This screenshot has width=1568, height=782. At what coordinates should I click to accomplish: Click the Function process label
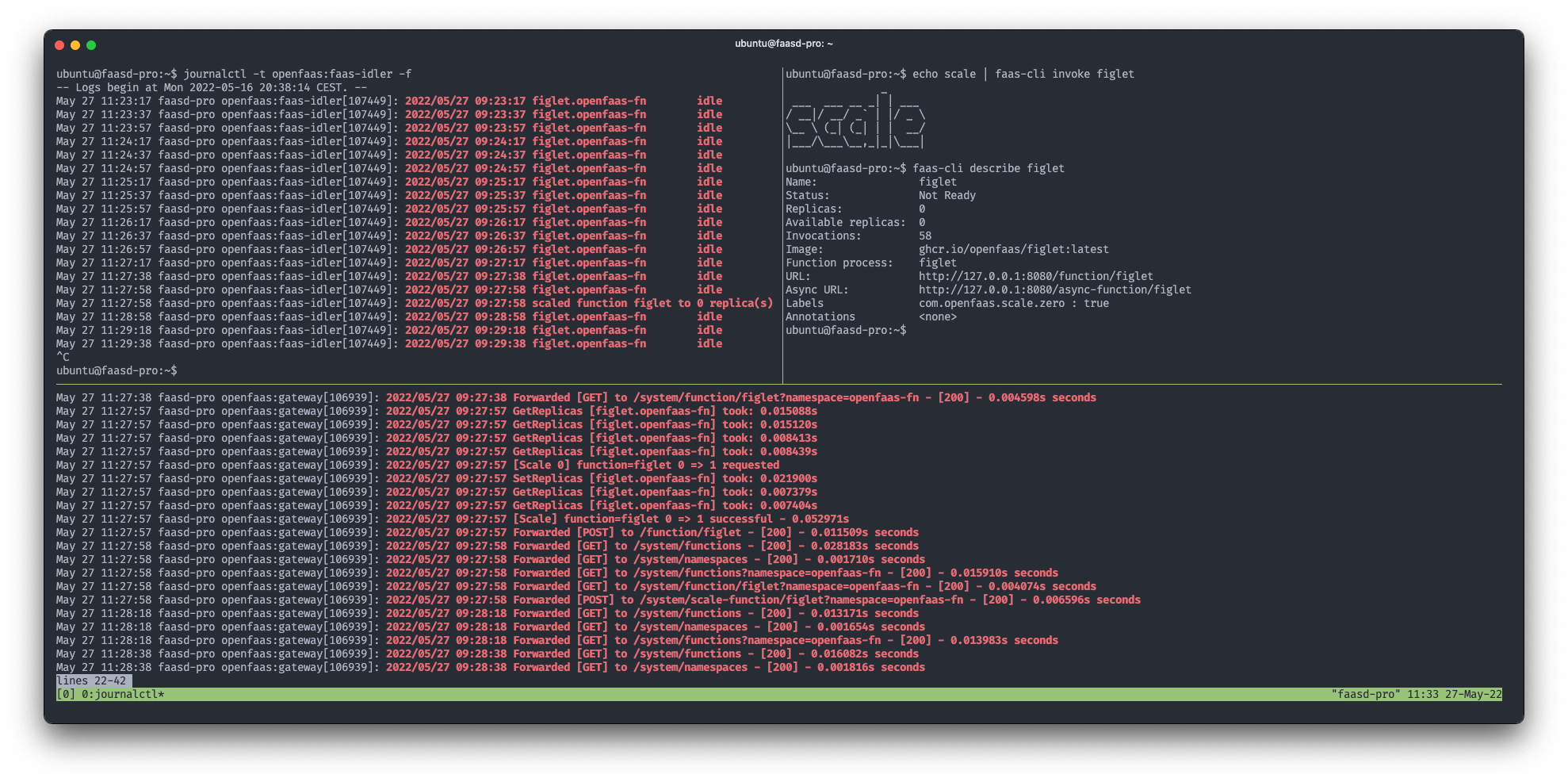pos(839,263)
